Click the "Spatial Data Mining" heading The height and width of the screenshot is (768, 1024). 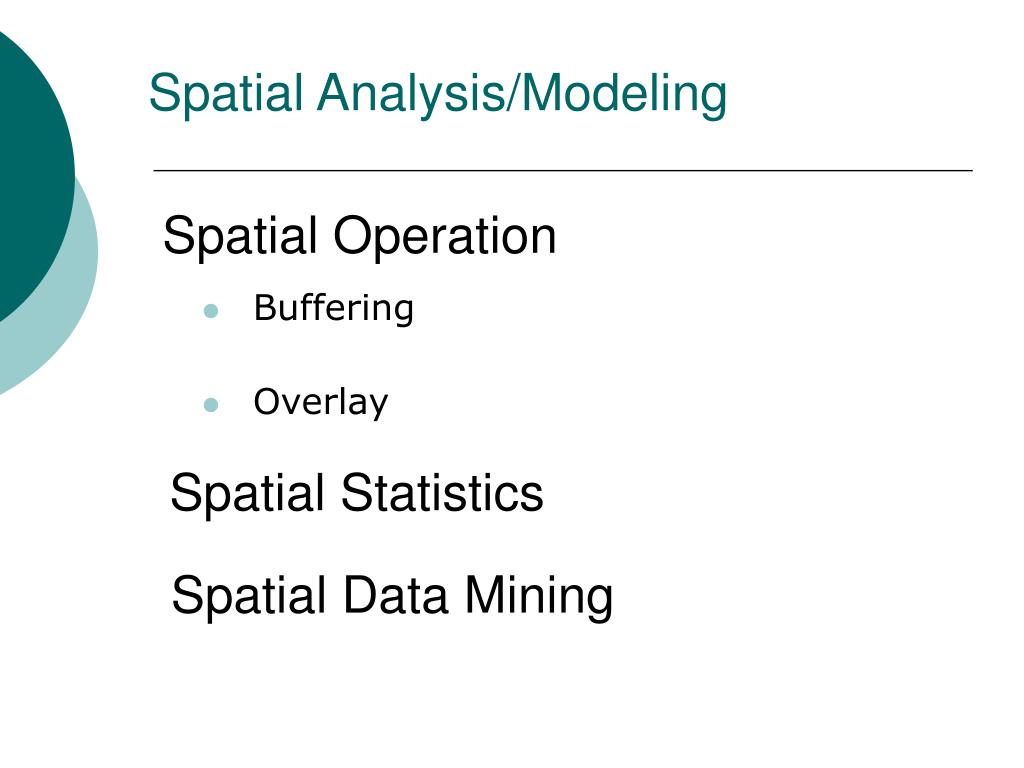point(391,596)
